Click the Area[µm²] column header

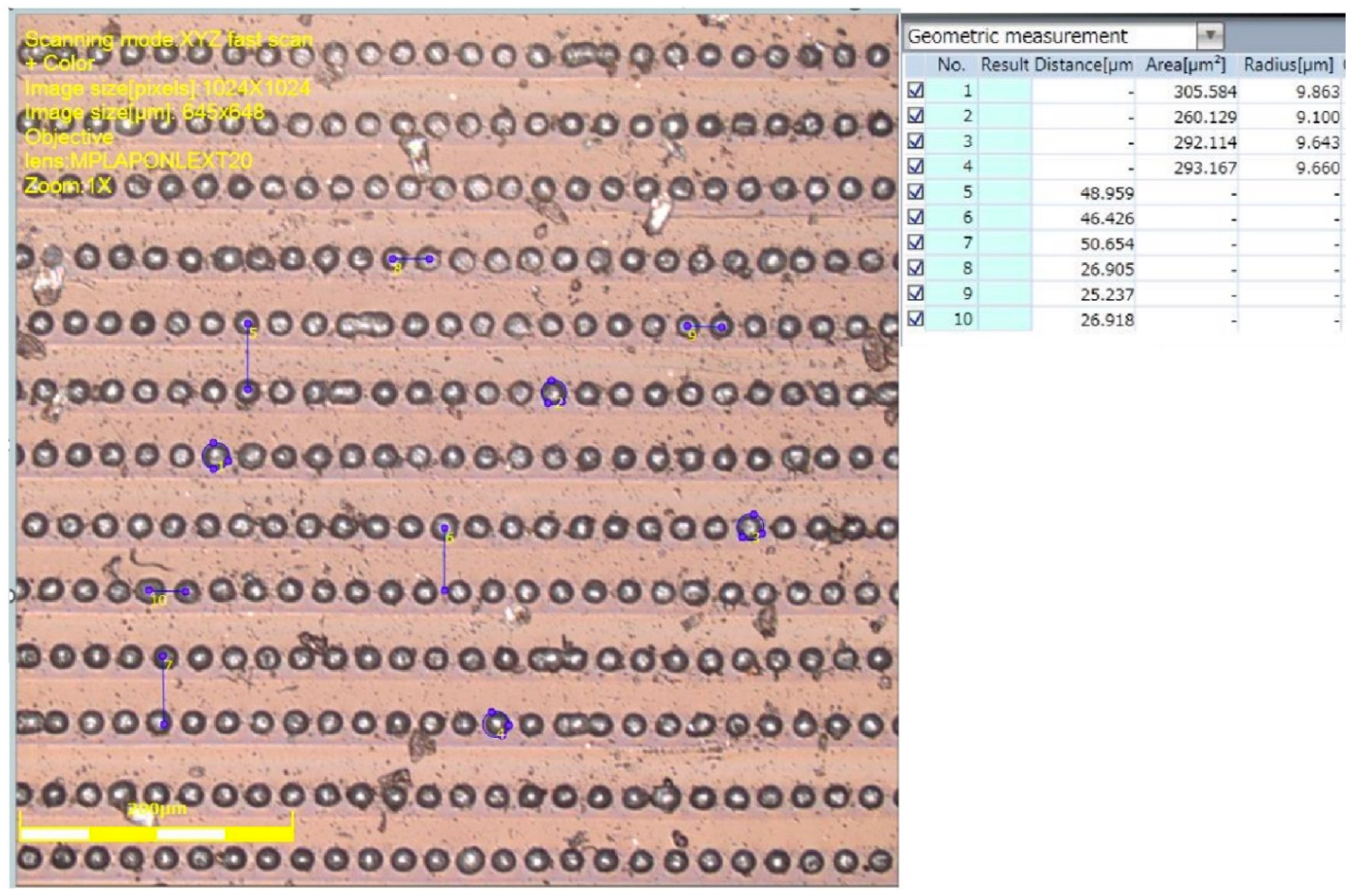(1186, 65)
